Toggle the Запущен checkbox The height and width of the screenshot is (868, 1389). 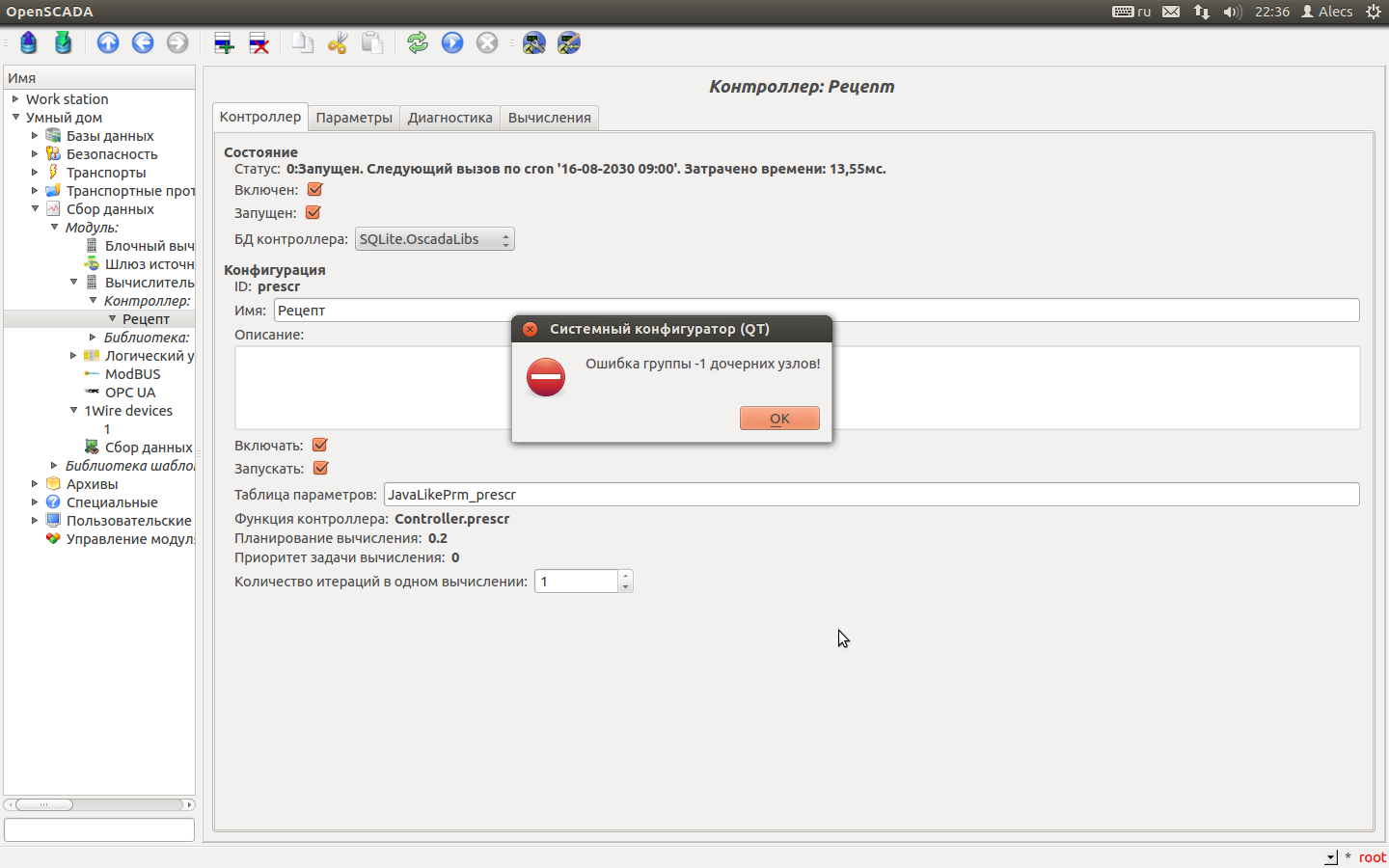point(313,213)
